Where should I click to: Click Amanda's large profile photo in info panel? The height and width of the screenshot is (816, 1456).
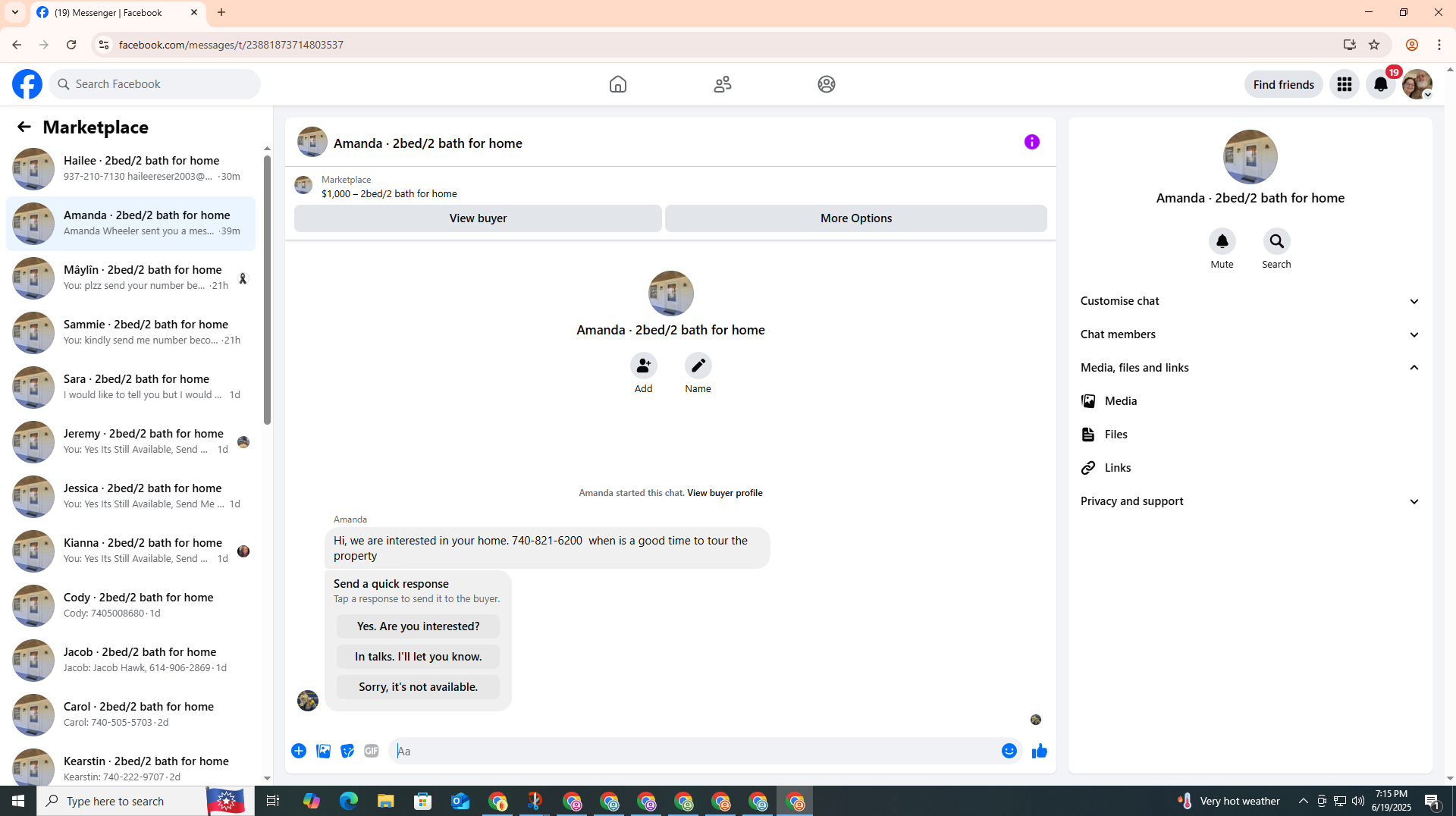1250,157
